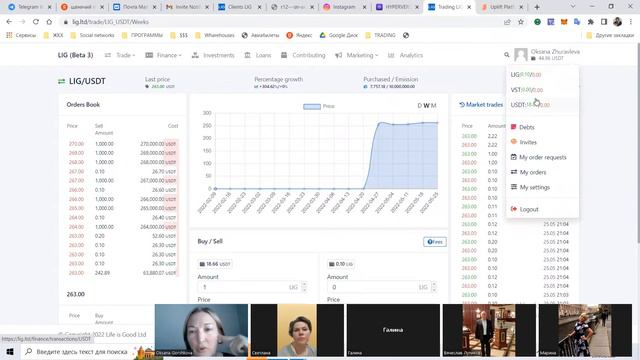Open the Google Диск bookmark
This screenshot has height=360, width=640.
click(339, 36)
